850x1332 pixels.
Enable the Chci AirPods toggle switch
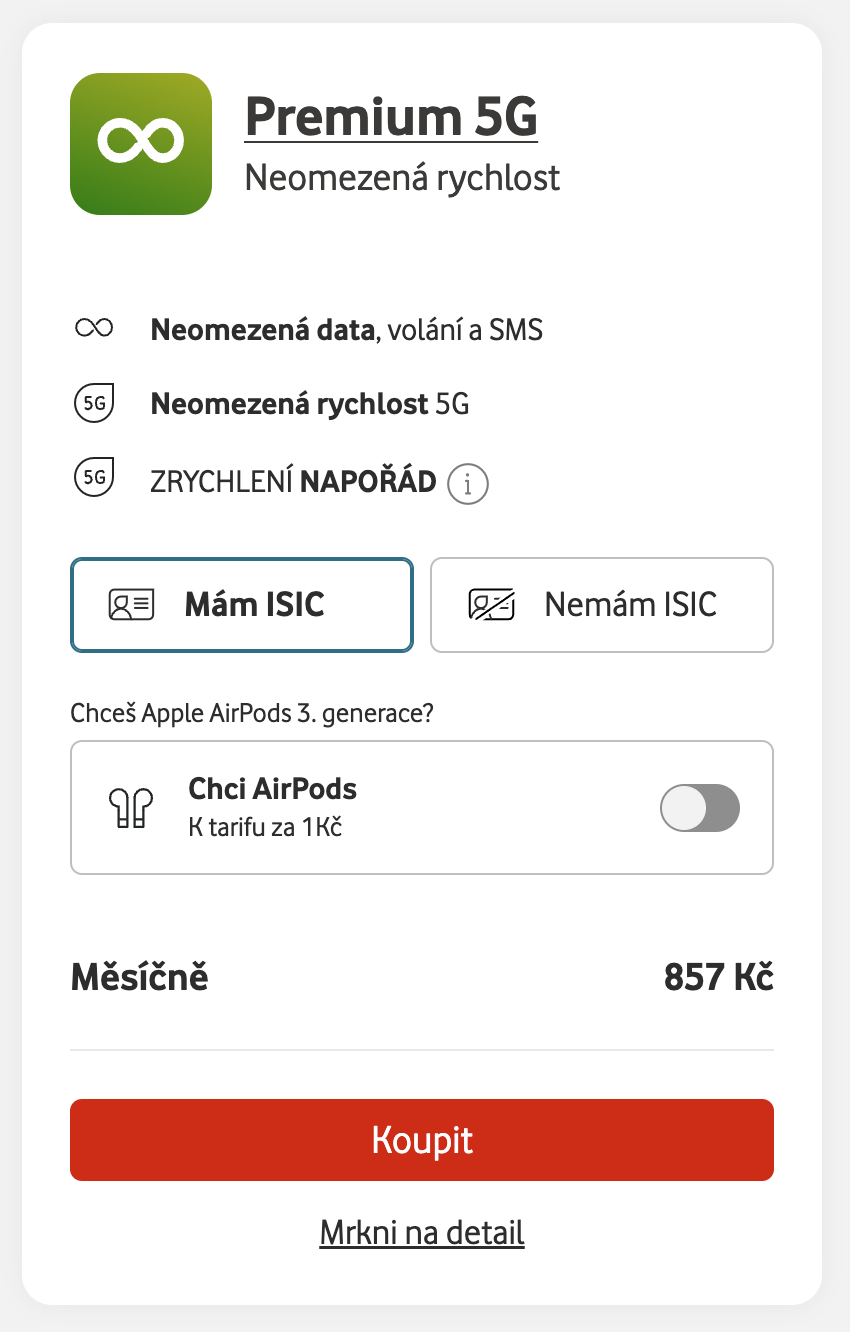(x=699, y=808)
